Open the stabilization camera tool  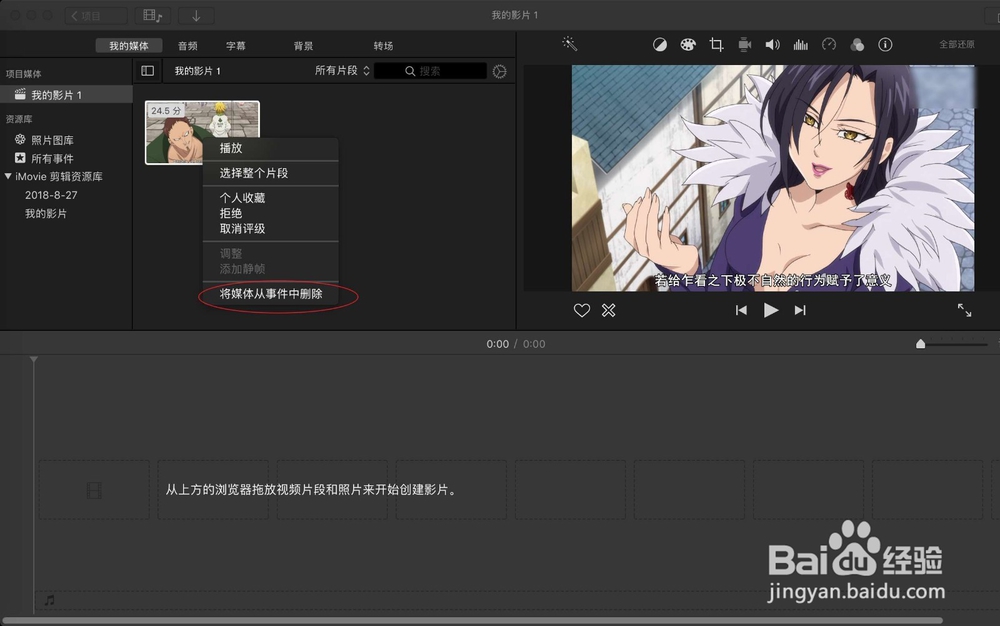744,45
